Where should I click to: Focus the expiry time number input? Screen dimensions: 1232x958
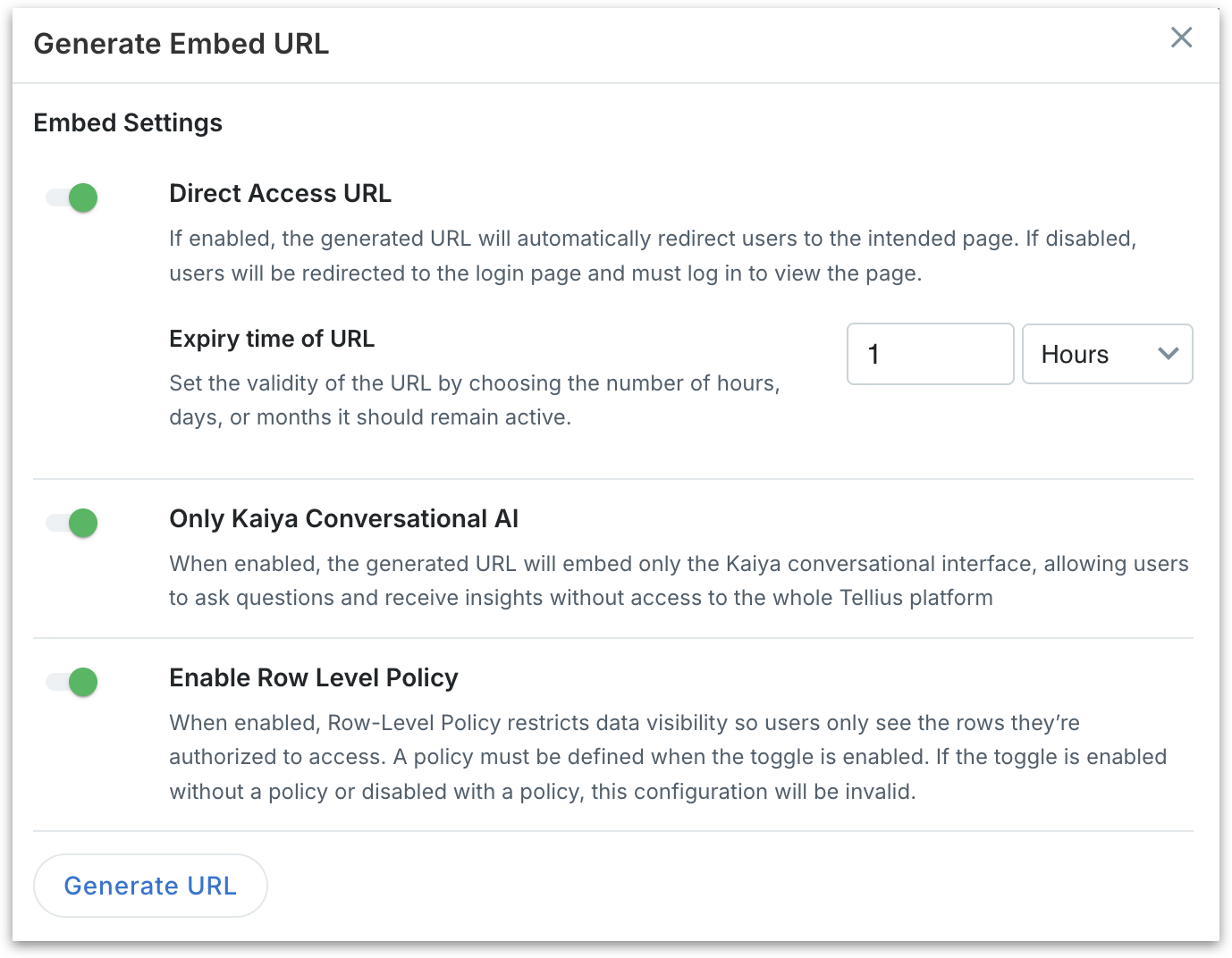[930, 354]
